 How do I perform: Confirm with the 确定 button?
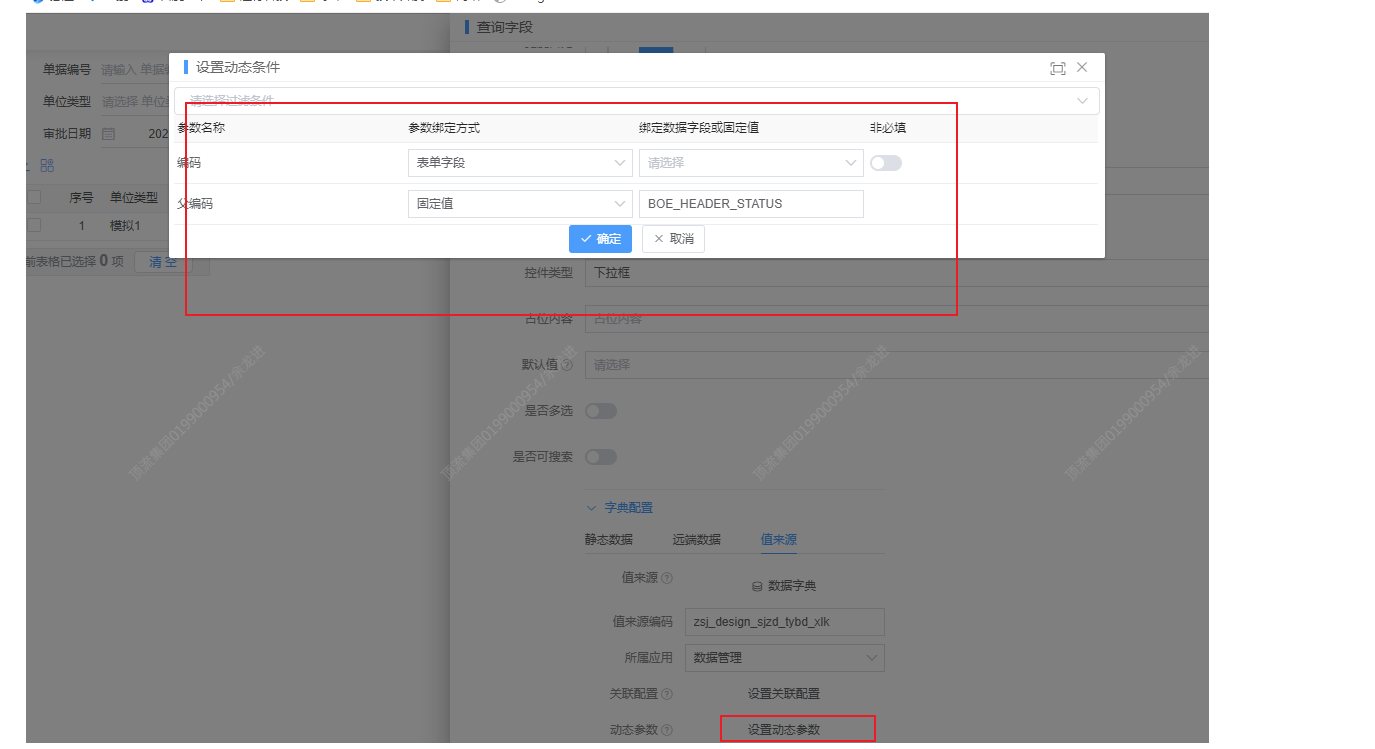pos(600,239)
